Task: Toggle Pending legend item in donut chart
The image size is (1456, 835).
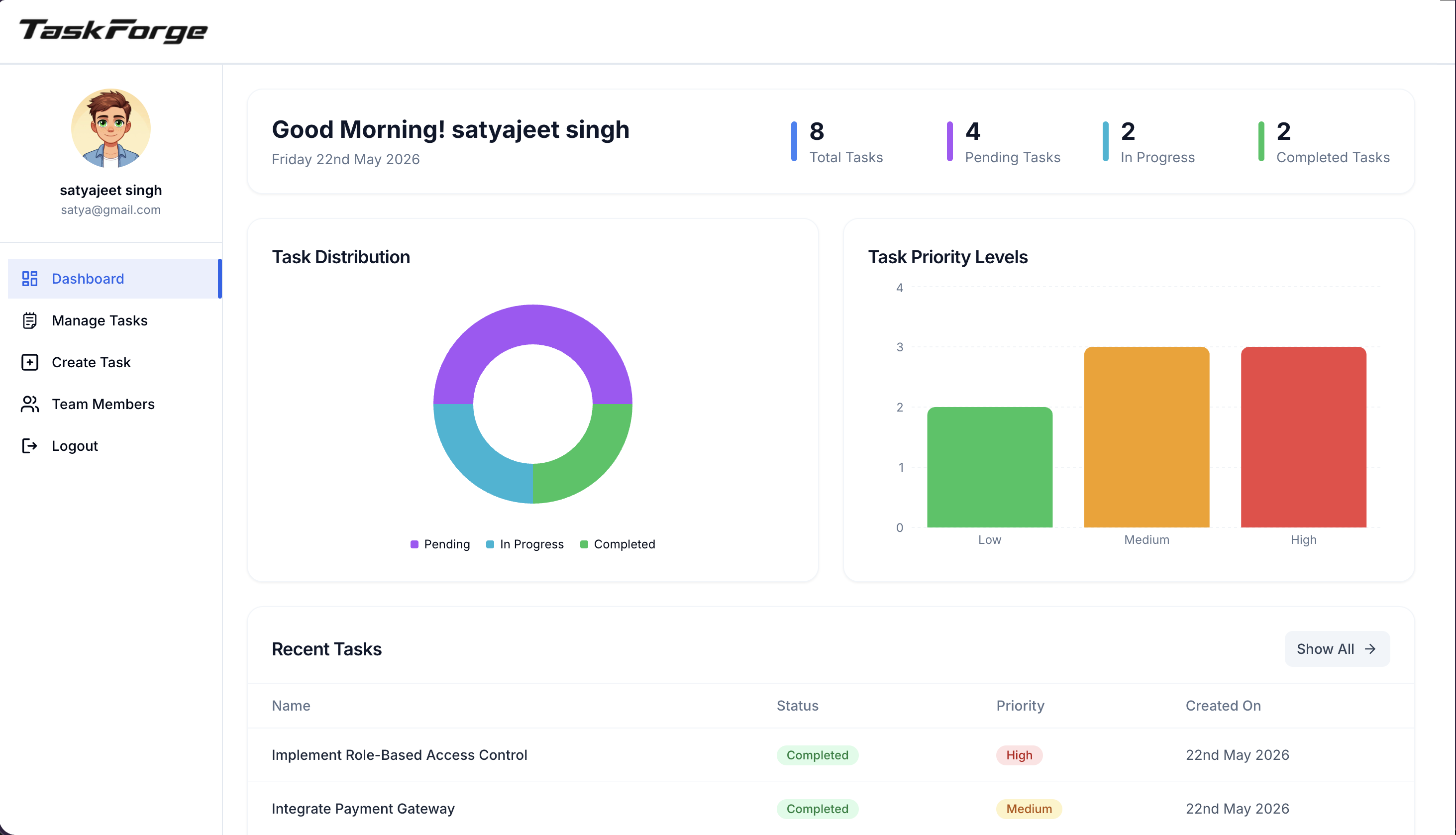Action: click(440, 544)
